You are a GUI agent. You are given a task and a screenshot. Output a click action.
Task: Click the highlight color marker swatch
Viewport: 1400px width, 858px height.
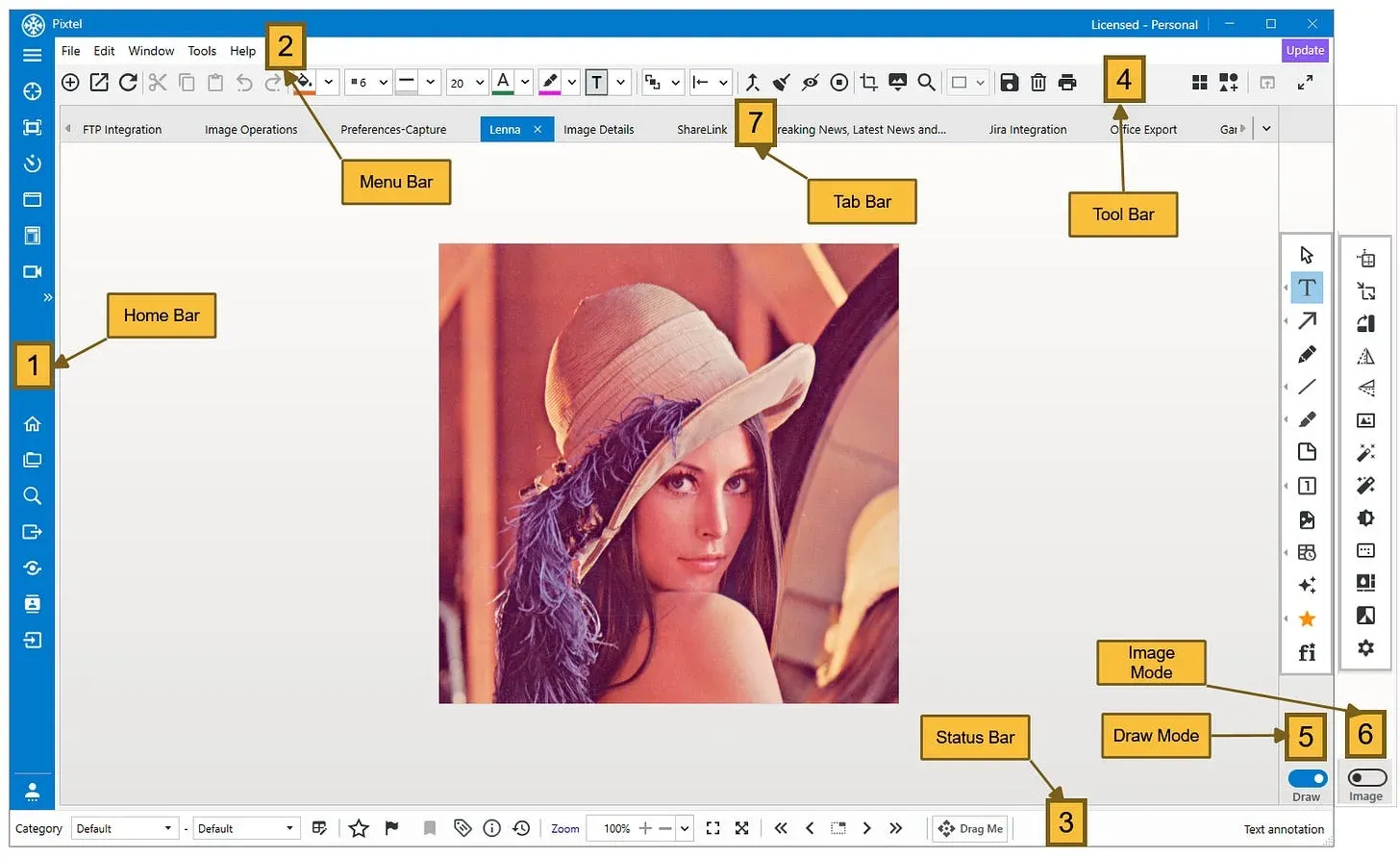pos(550,83)
